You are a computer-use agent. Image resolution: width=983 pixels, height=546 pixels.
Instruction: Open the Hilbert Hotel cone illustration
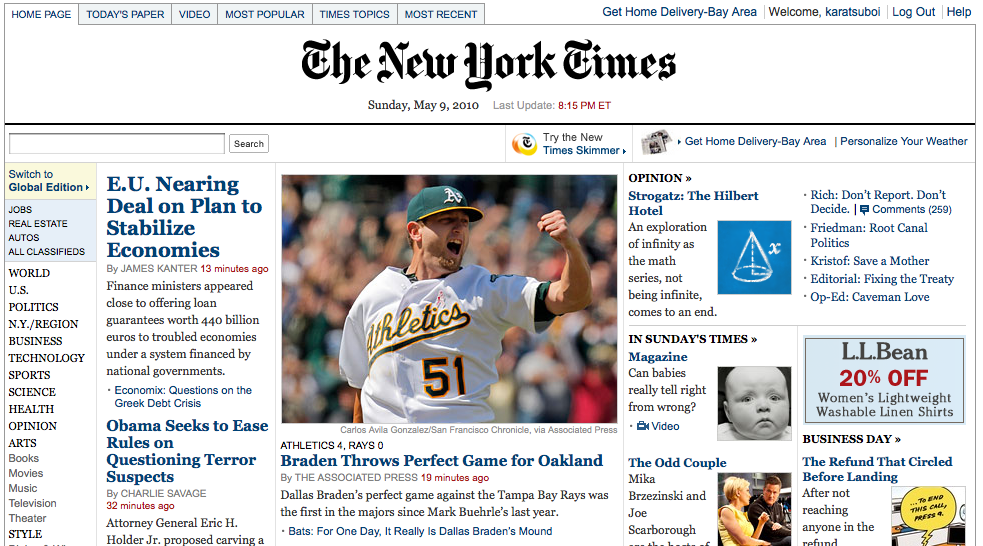point(754,257)
